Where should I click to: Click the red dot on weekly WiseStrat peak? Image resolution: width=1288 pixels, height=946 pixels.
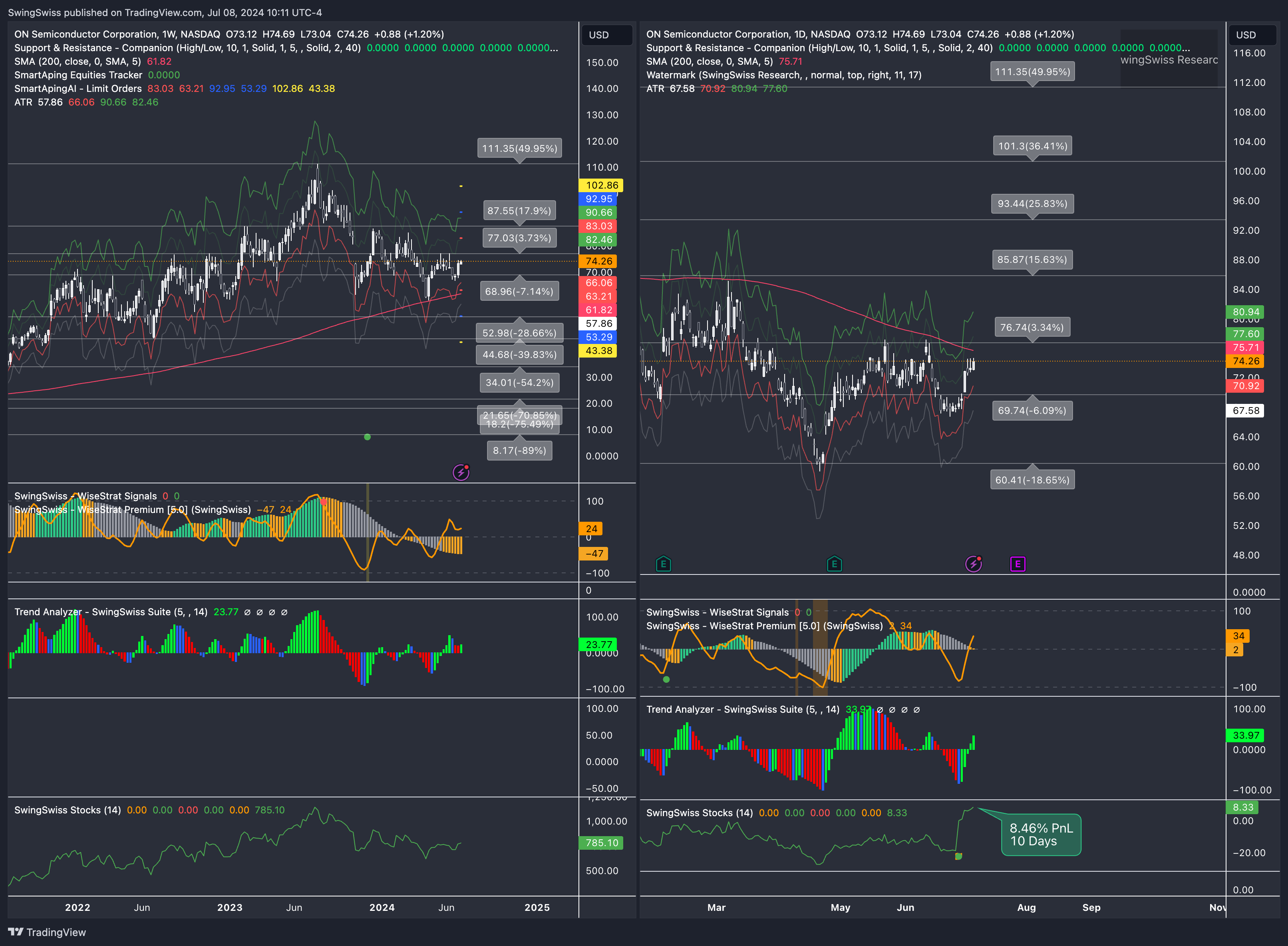click(324, 502)
